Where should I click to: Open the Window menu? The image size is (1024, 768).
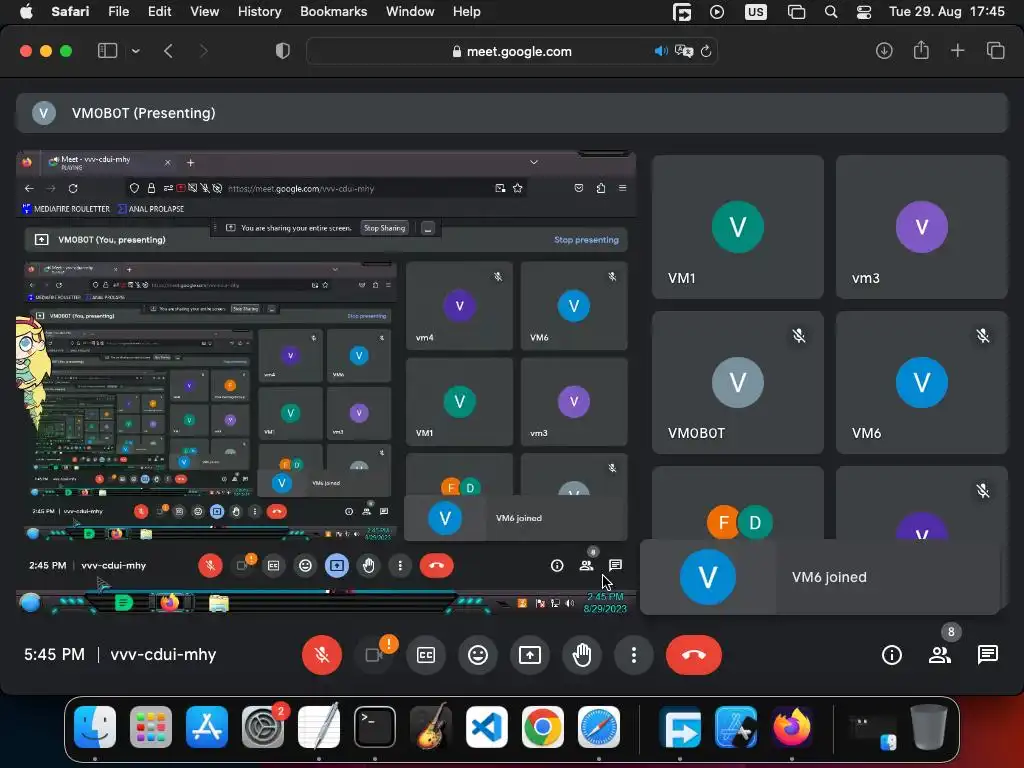(x=409, y=12)
